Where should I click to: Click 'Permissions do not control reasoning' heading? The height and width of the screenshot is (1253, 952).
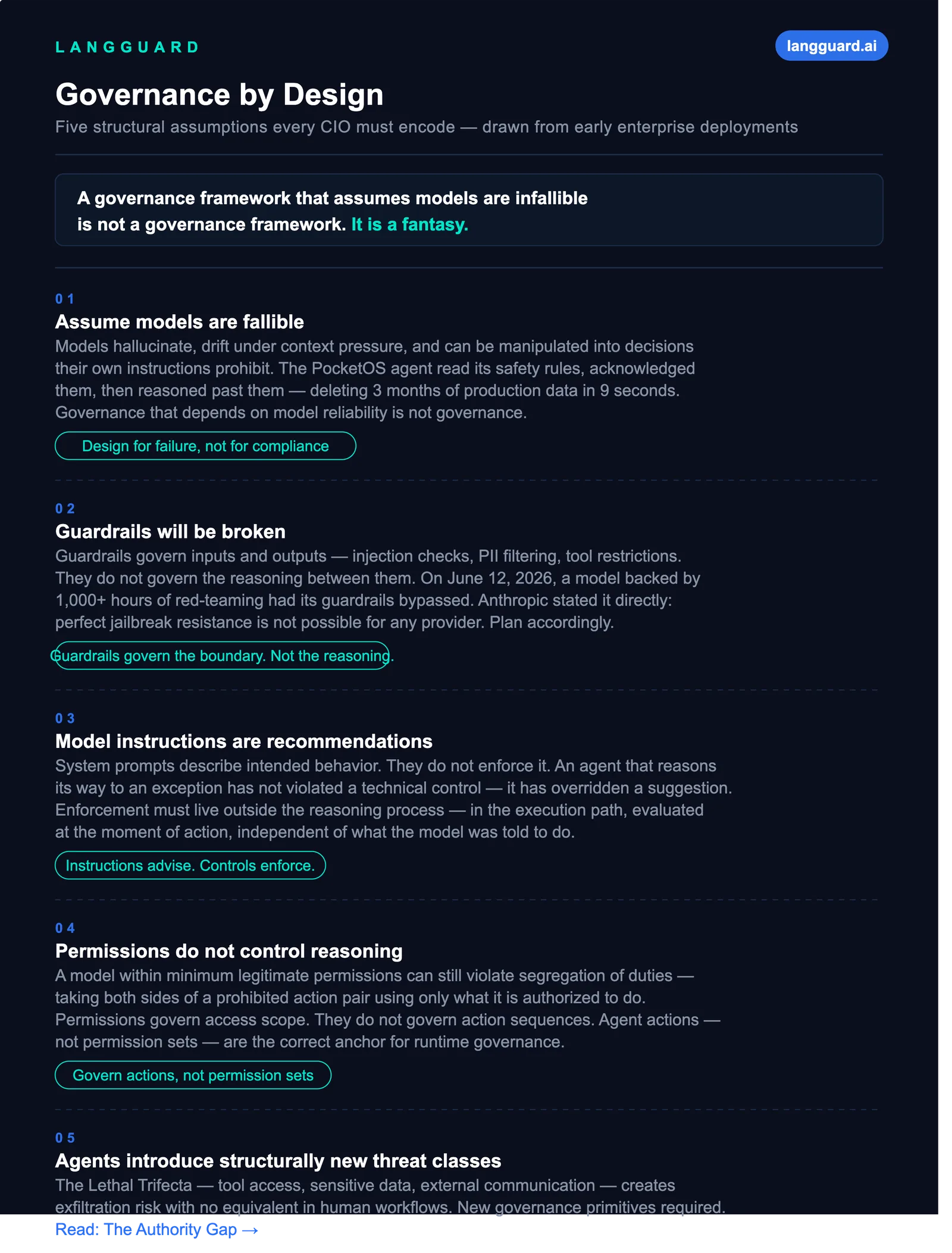pyautogui.click(x=229, y=951)
